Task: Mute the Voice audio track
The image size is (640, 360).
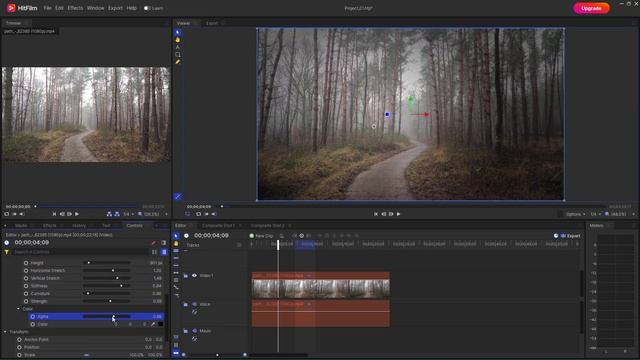Action: (x=194, y=304)
